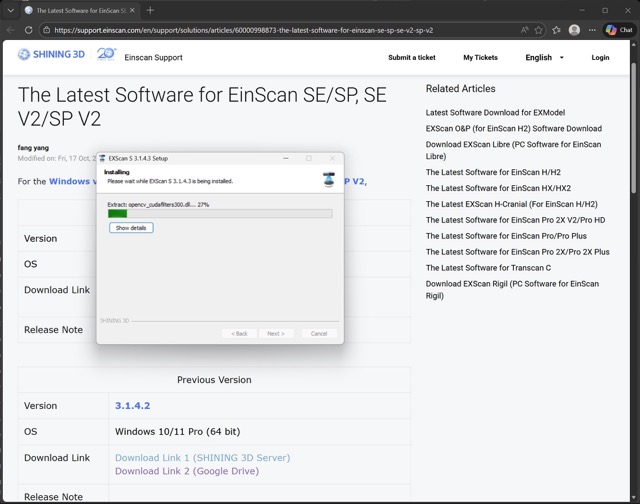Open My Tickets
Viewport: 640px width, 504px height.
[x=480, y=58]
